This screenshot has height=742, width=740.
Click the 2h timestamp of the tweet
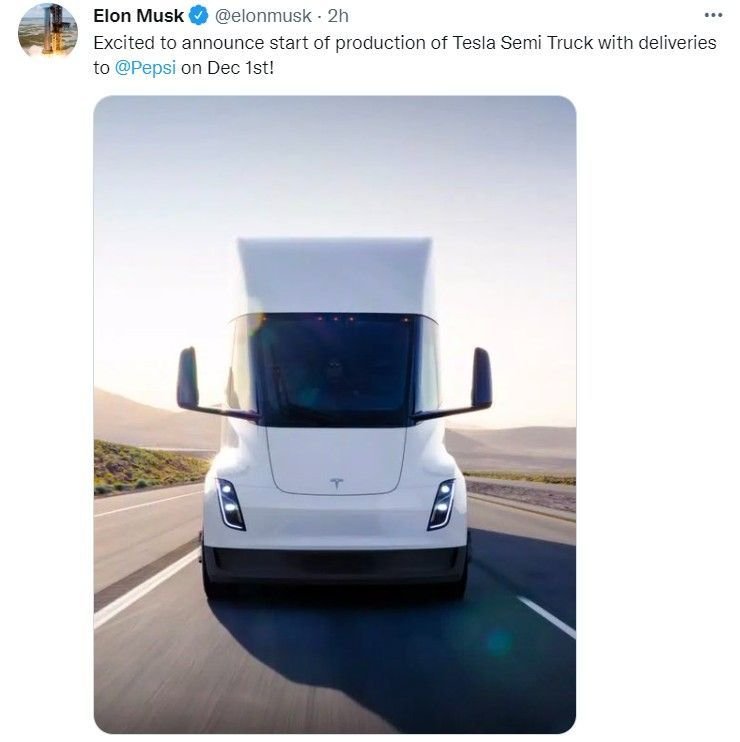pos(338,16)
